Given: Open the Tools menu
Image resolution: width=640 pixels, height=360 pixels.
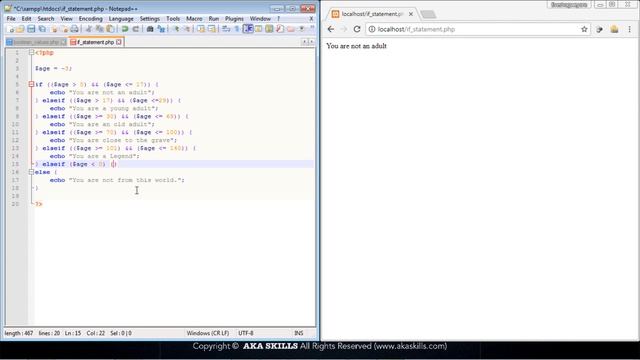Looking at the screenshot, I should 173,19.
